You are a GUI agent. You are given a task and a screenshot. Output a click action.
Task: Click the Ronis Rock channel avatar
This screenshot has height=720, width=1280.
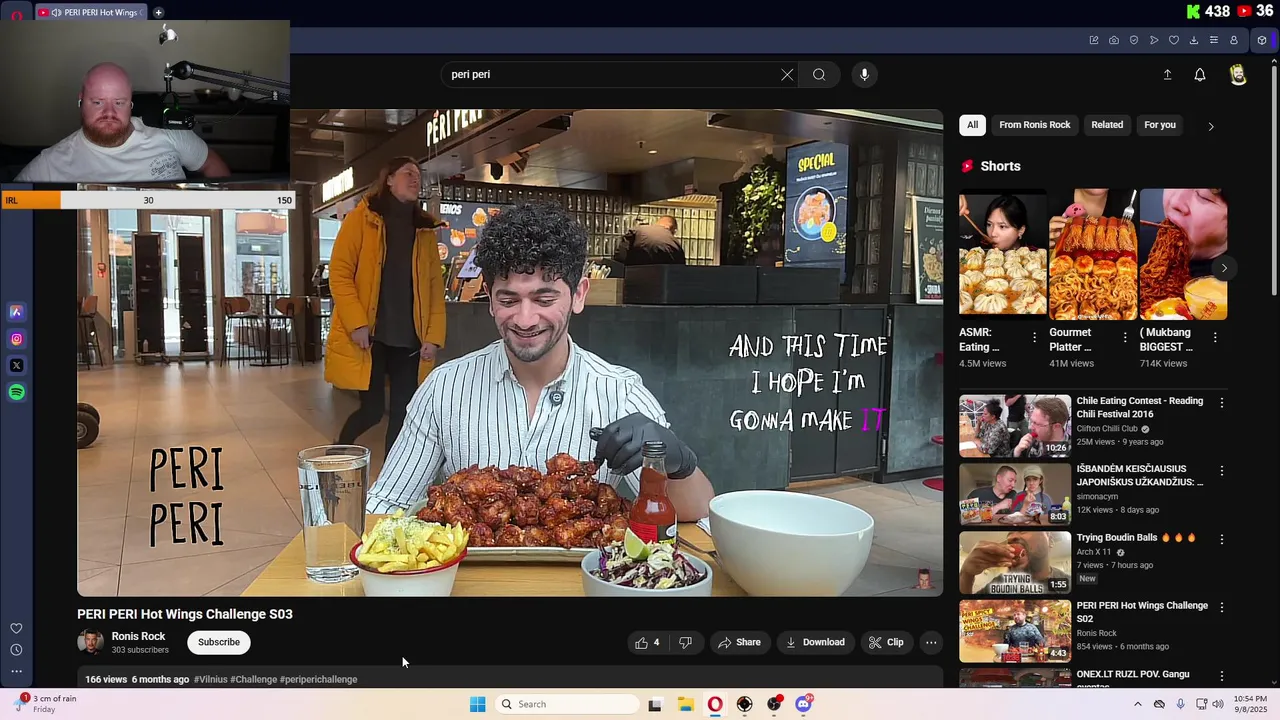[x=91, y=642]
